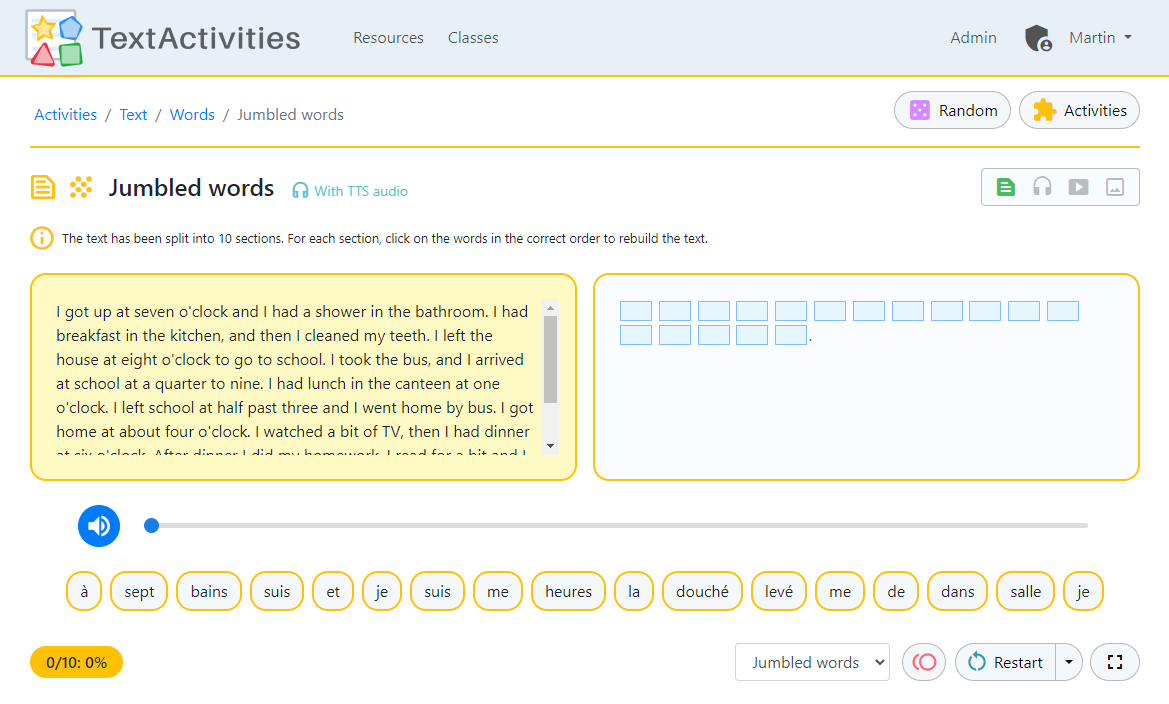
Task: Click the pink circles icon near Restart
Action: click(923, 662)
